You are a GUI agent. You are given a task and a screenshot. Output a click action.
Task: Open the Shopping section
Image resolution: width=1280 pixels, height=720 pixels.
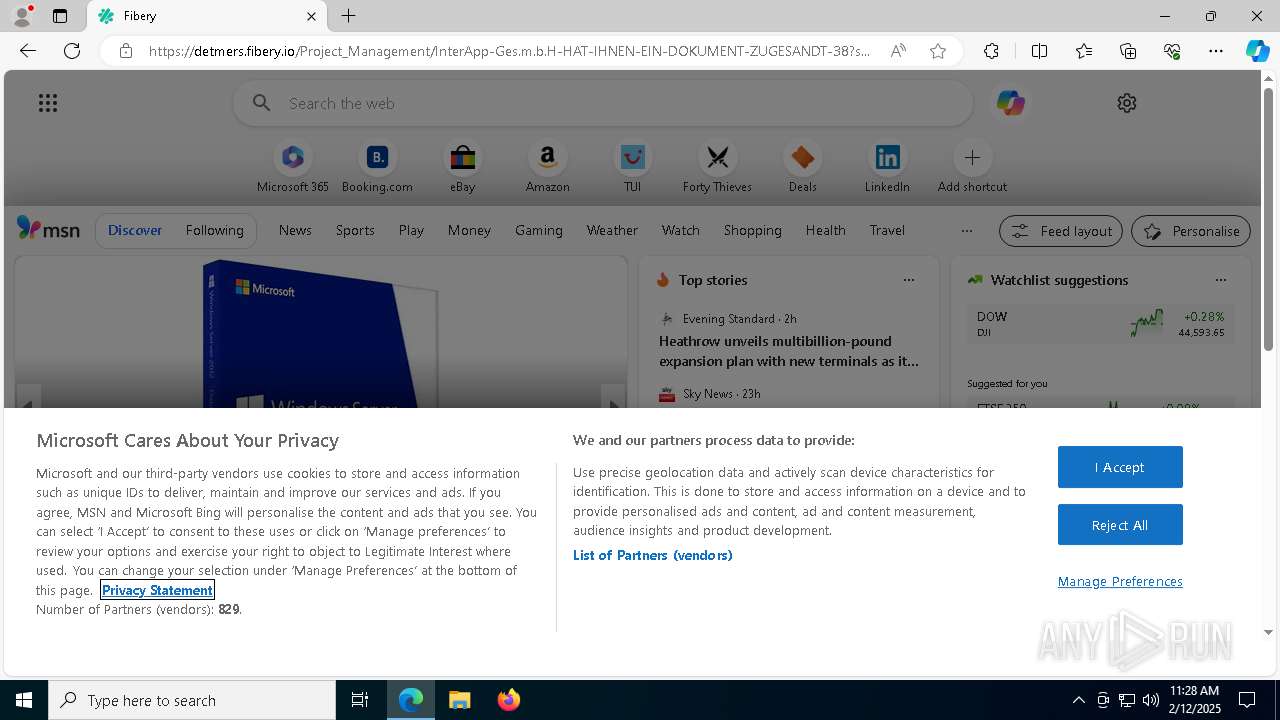pyautogui.click(x=753, y=230)
